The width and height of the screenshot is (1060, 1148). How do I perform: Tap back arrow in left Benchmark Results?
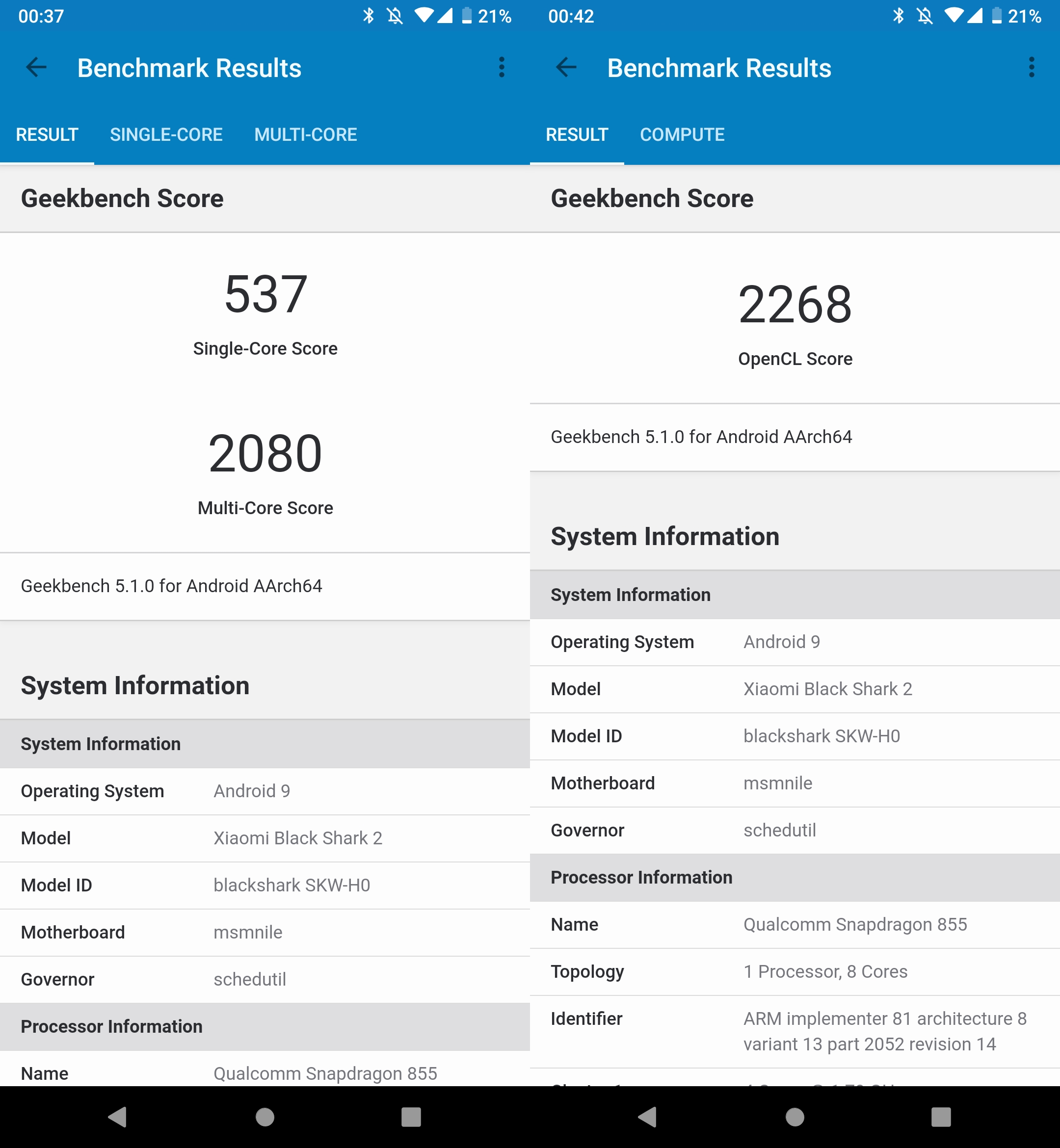pyautogui.click(x=36, y=68)
